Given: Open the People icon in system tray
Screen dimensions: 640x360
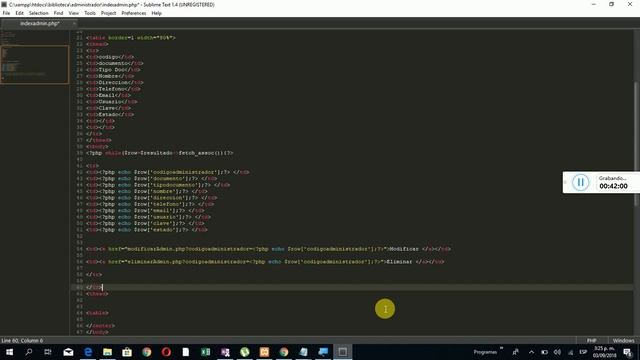Looking at the screenshot, I should point(516,352).
